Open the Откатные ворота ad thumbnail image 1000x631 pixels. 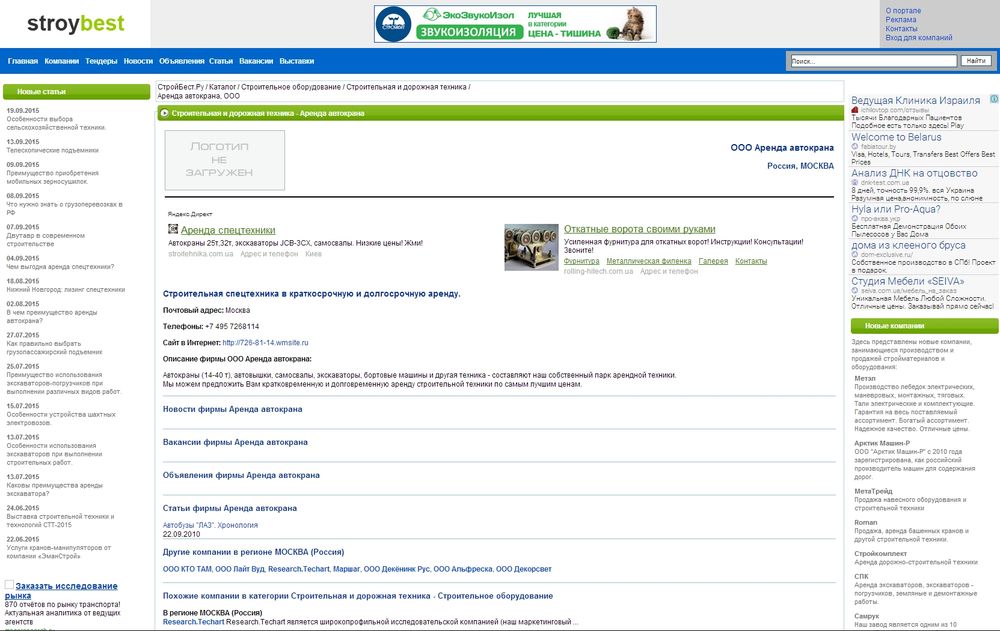531,247
